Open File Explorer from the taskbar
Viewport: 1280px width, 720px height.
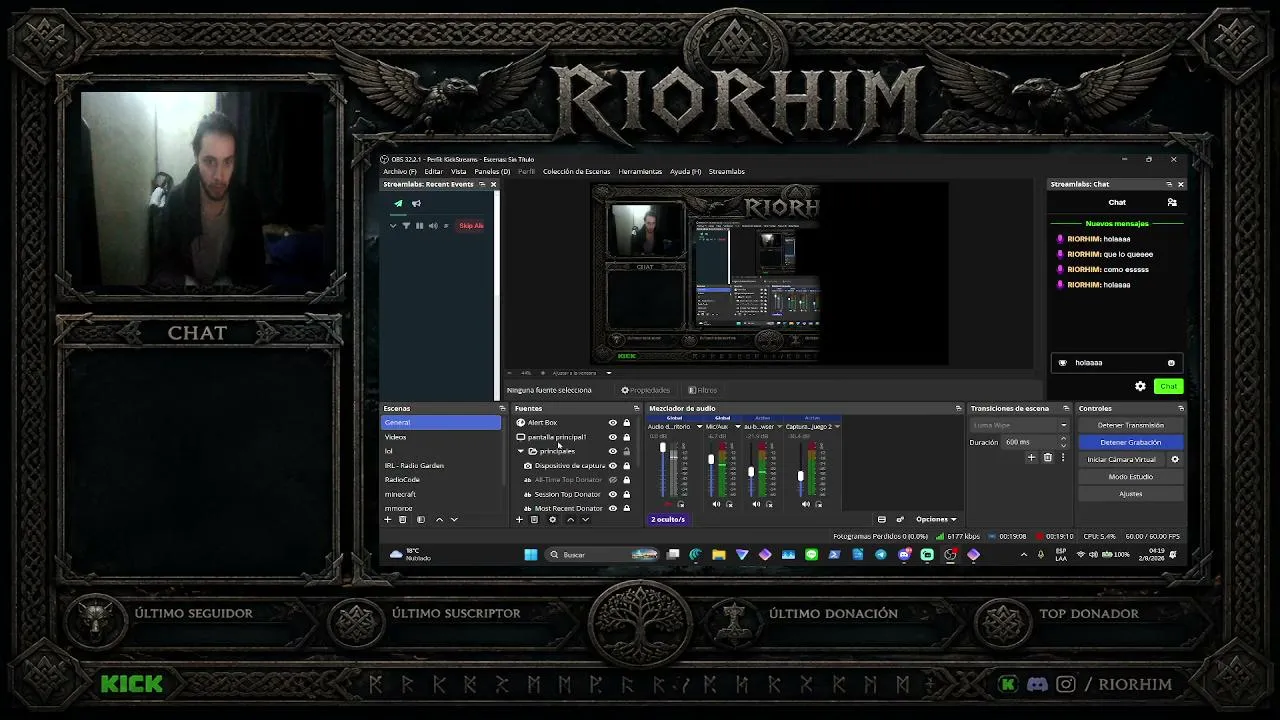coord(718,555)
